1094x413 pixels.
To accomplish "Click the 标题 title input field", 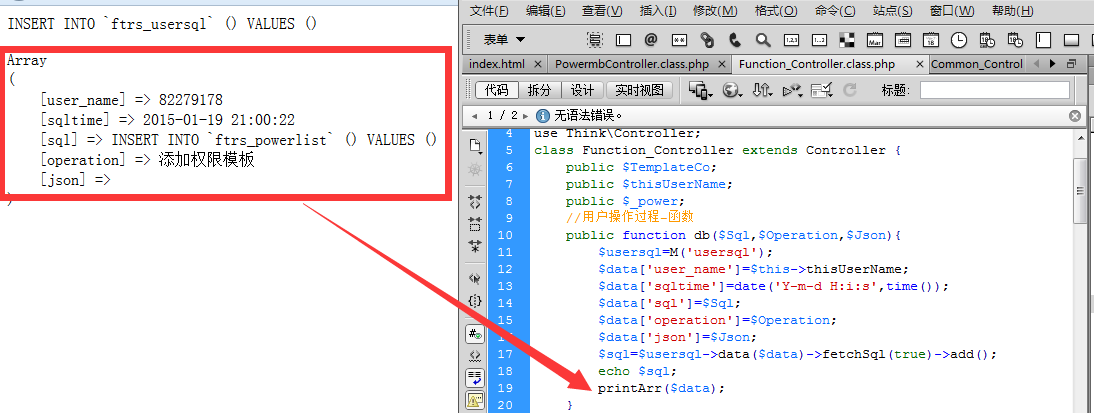I will (994, 90).
